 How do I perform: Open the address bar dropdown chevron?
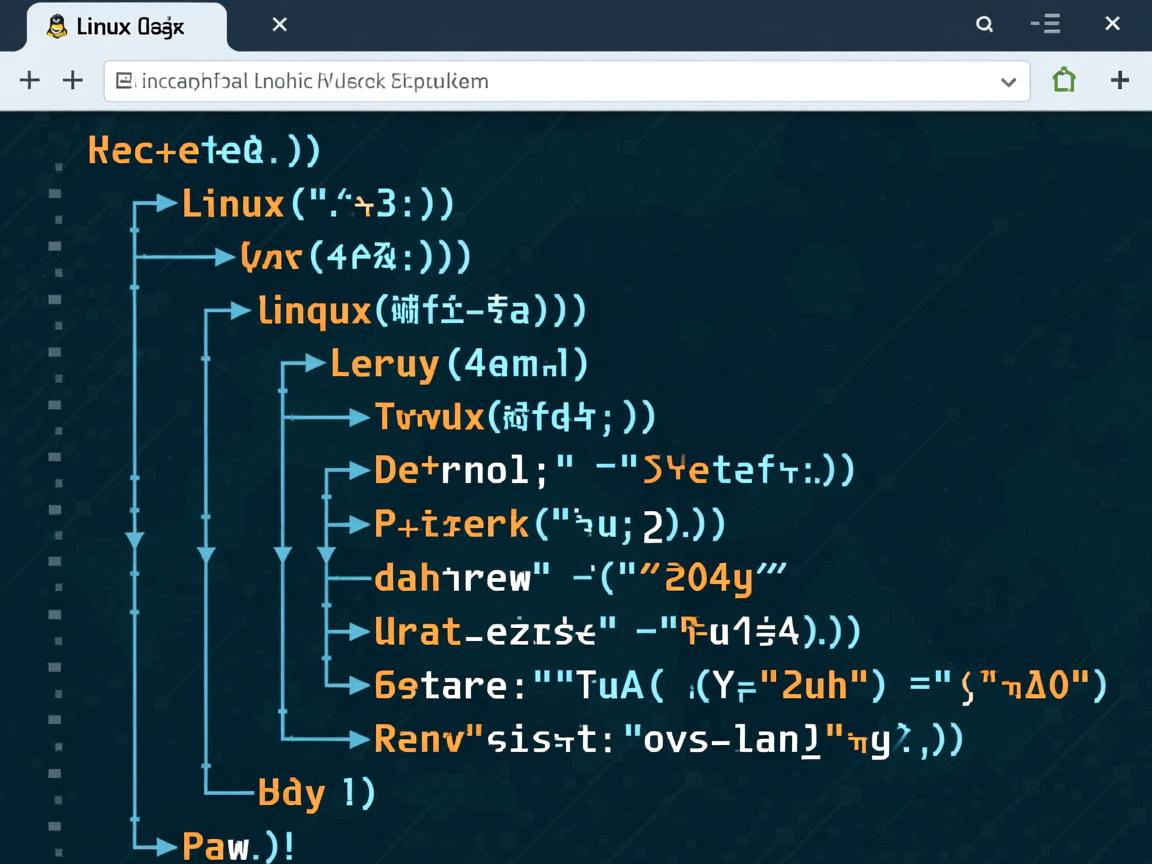tap(1007, 82)
